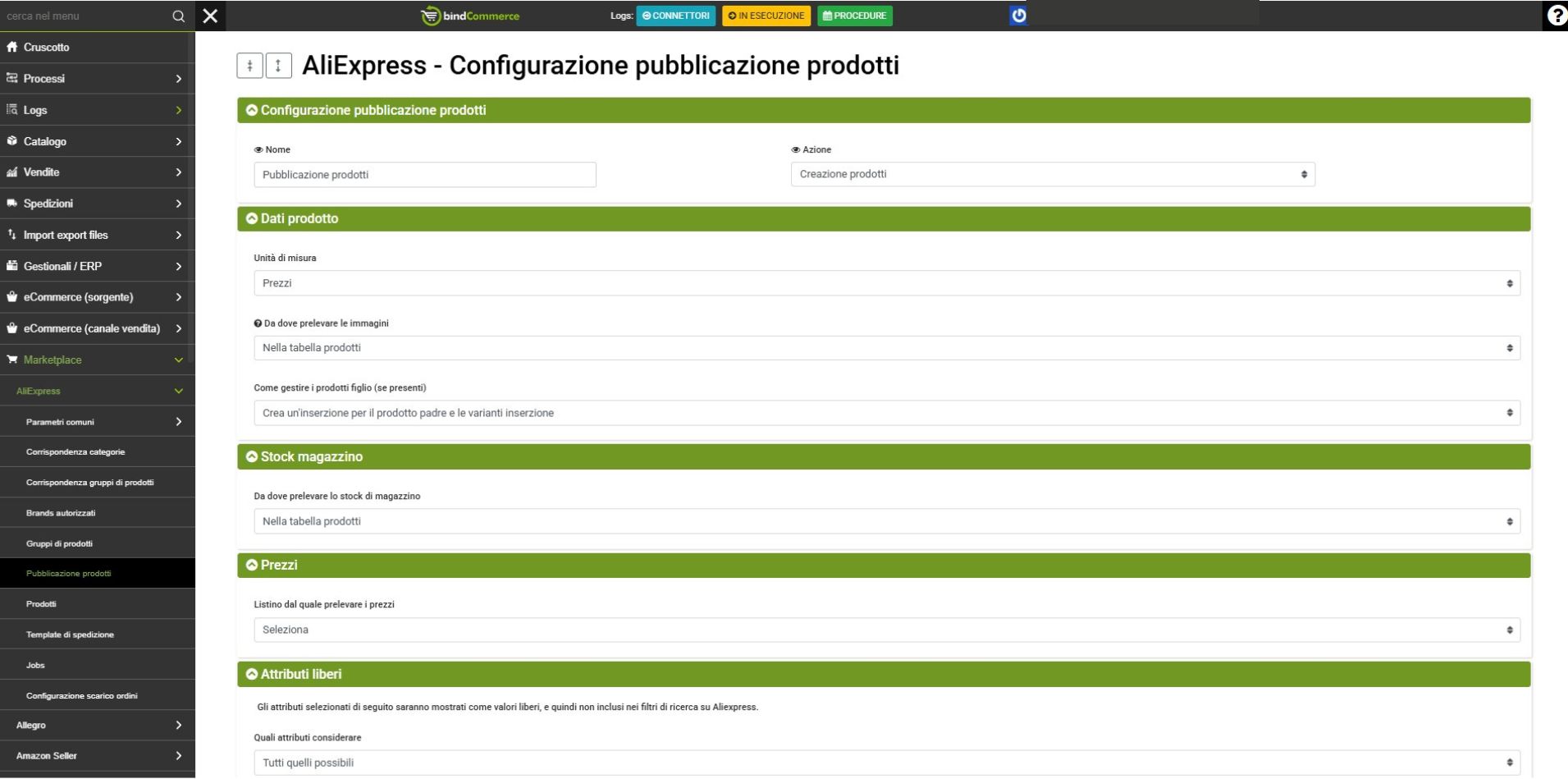Screen dimensions: 1568x779
Task: Toggle the eye icon next to Azione
Action: point(795,150)
